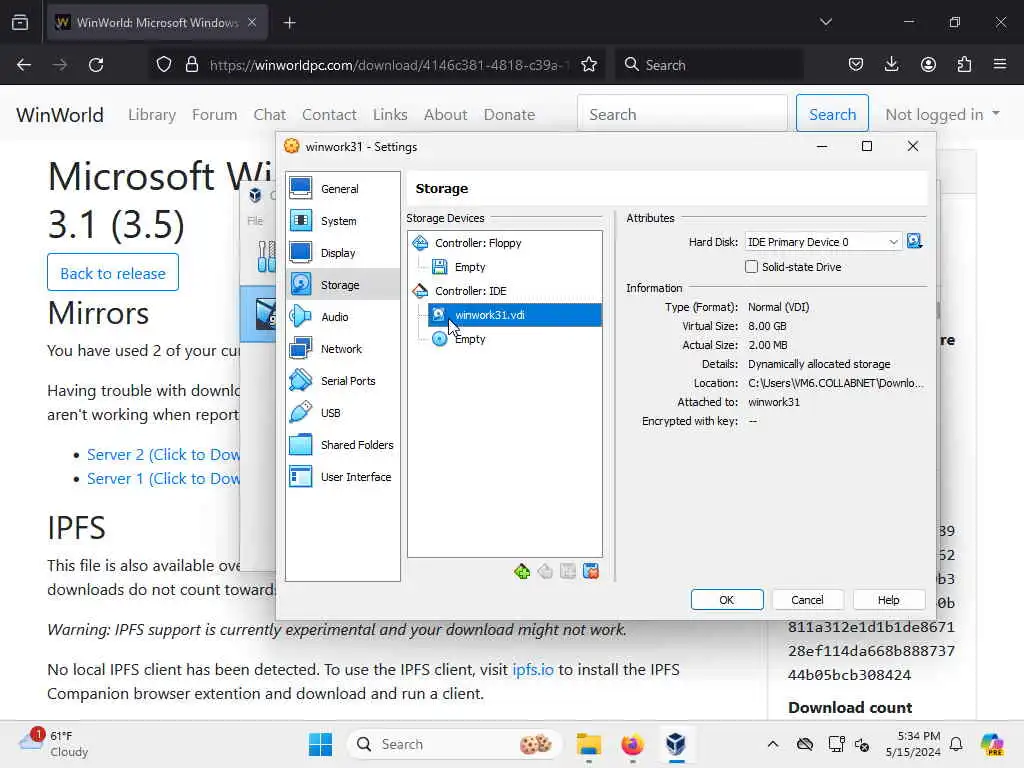Click Firefox back arrow
The height and width of the screenshot is (768, 1024).
[x=24, y=65]
